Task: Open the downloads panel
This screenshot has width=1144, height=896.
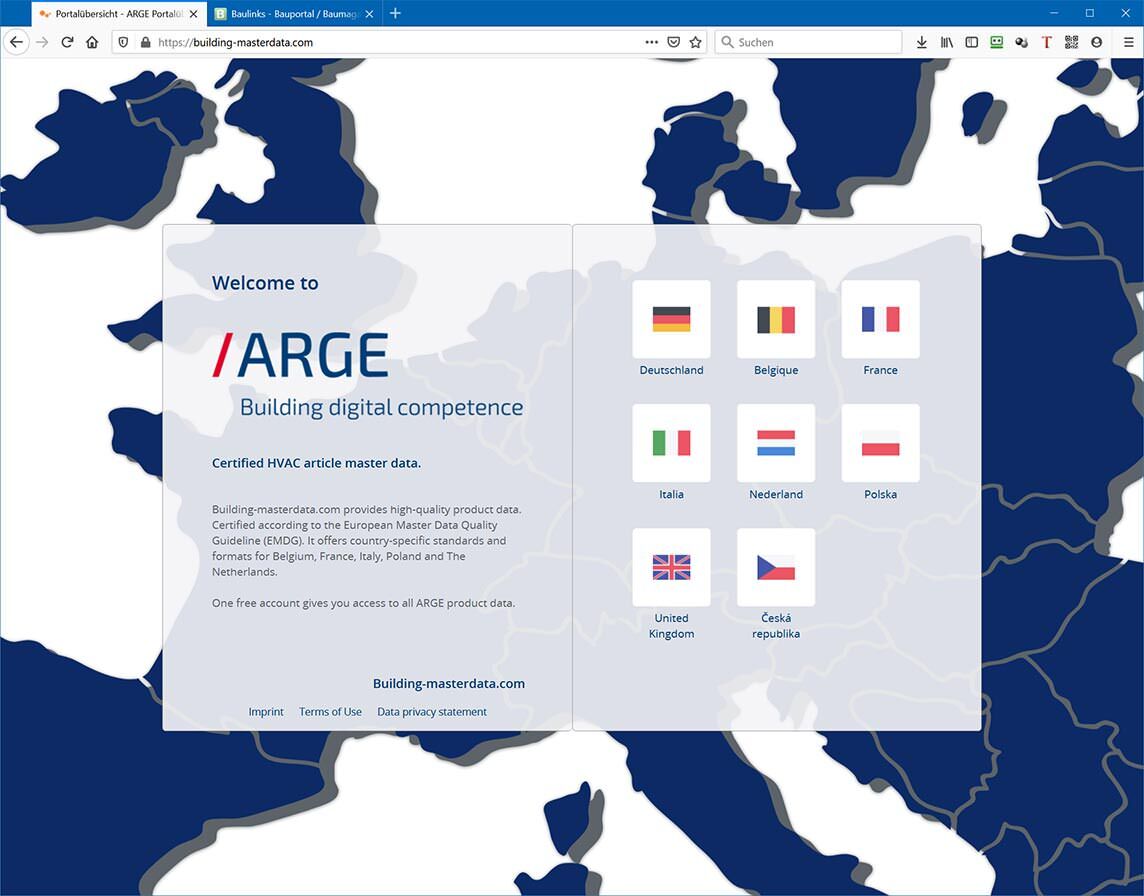Action: point(921,42)
